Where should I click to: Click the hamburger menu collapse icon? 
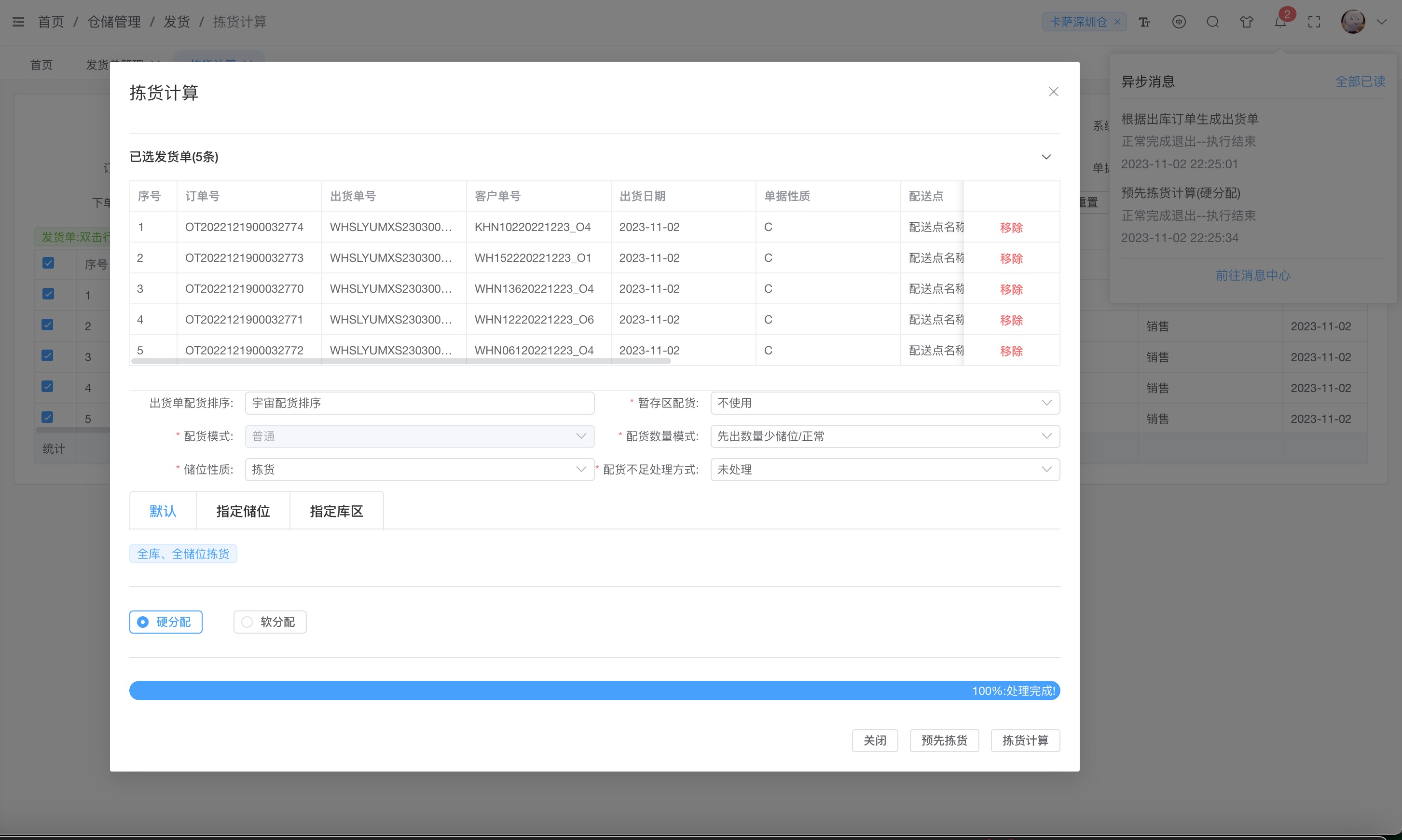[x=18, y=22]
